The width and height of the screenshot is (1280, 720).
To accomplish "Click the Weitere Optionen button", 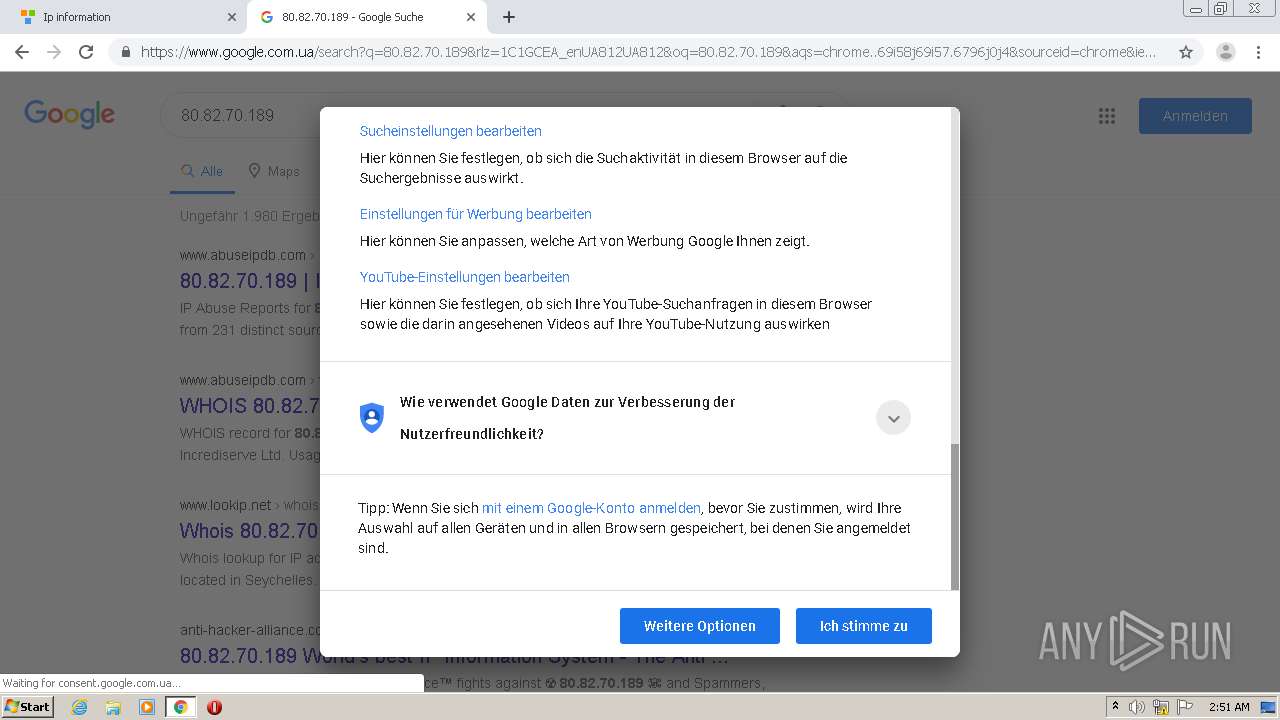I will click(699, 626).
